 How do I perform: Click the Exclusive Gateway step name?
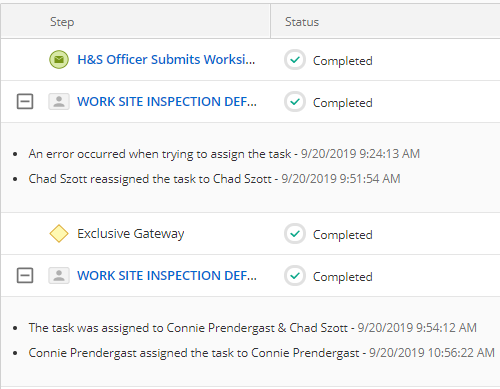click(x=131, y=234)
